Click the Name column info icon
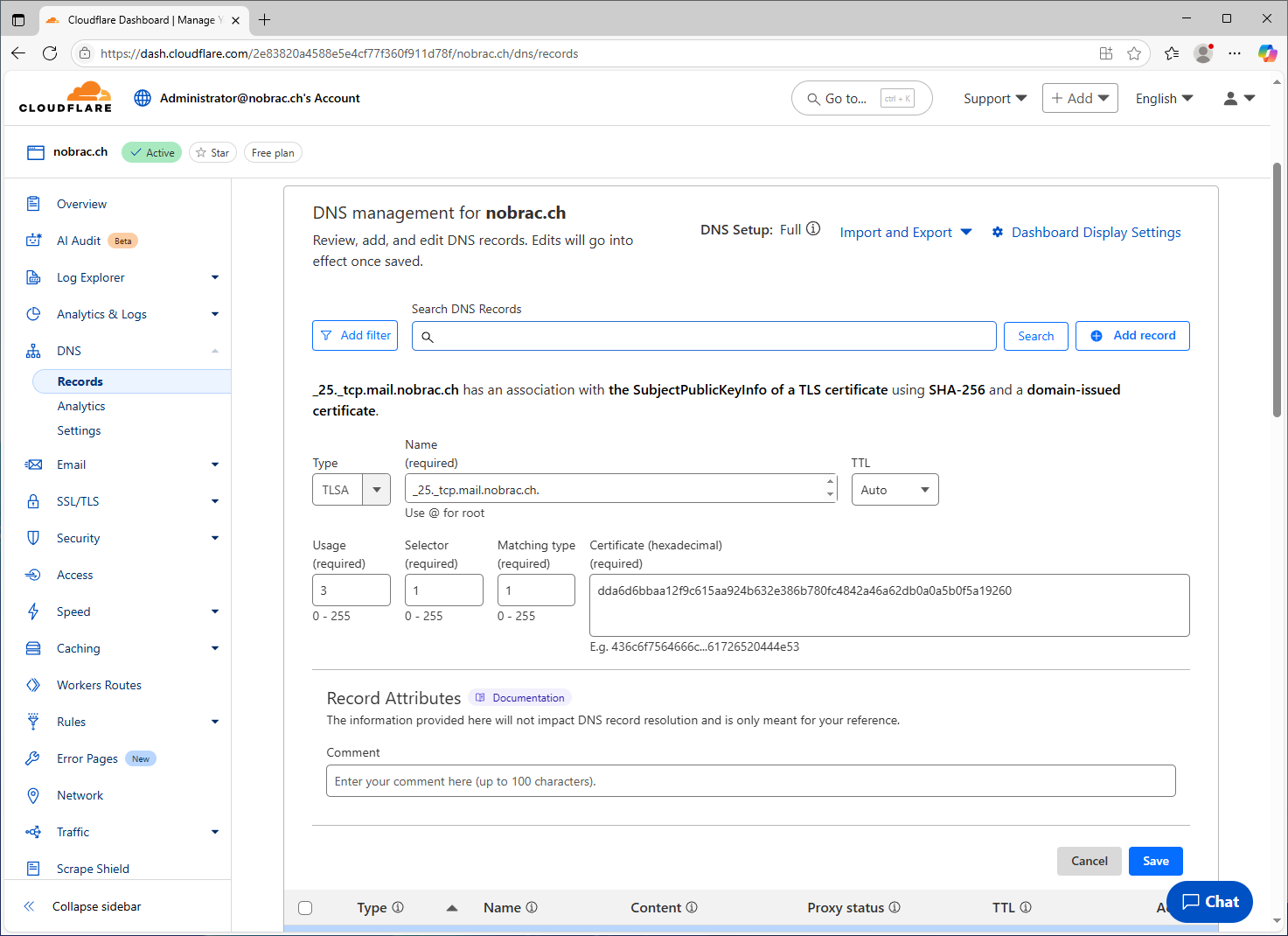 pos(532,907)
